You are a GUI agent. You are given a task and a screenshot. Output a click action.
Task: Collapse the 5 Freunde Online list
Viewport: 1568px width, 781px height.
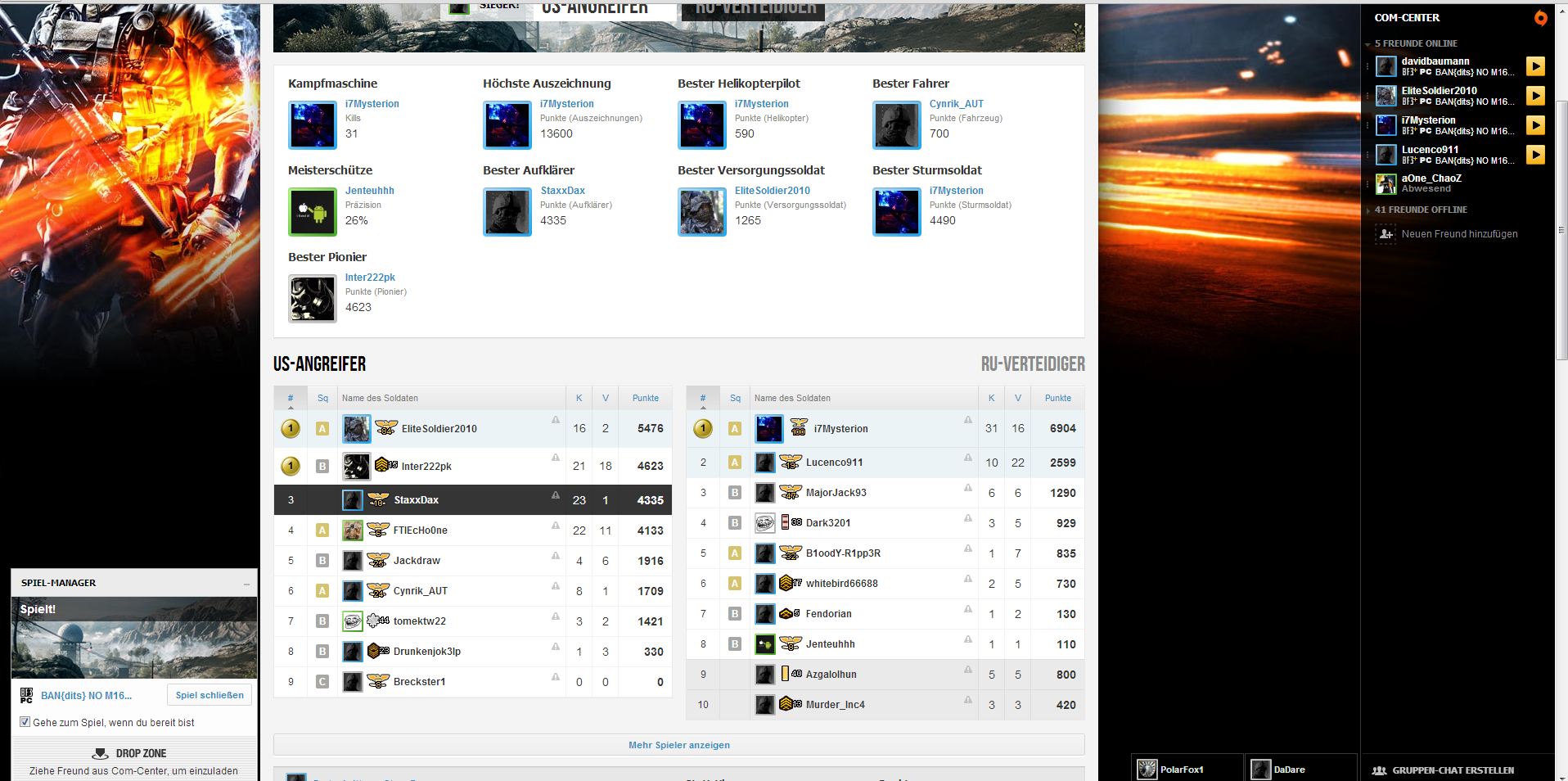[x=1367, y=44]
